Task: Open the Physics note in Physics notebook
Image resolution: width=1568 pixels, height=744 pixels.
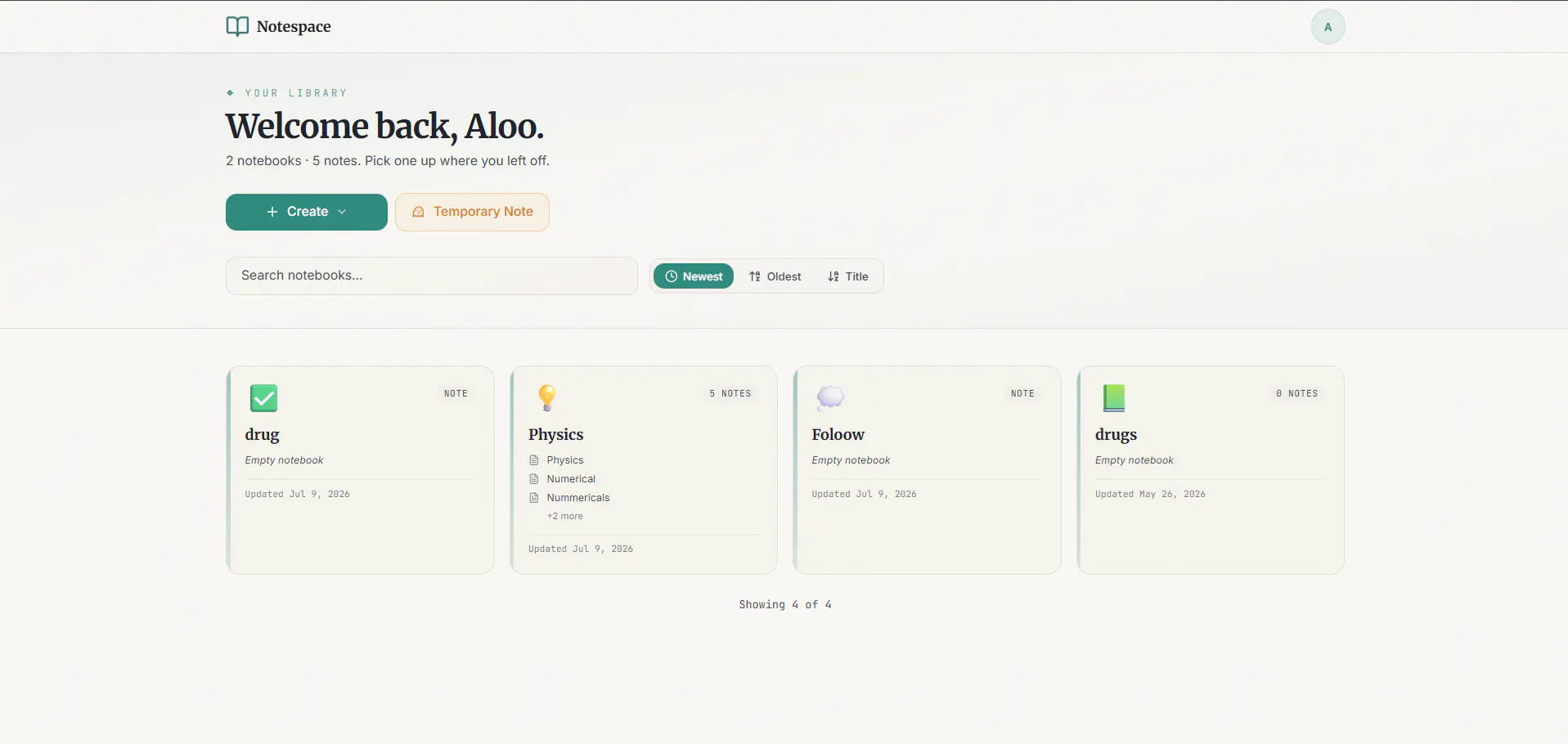Action: [565, 460]
